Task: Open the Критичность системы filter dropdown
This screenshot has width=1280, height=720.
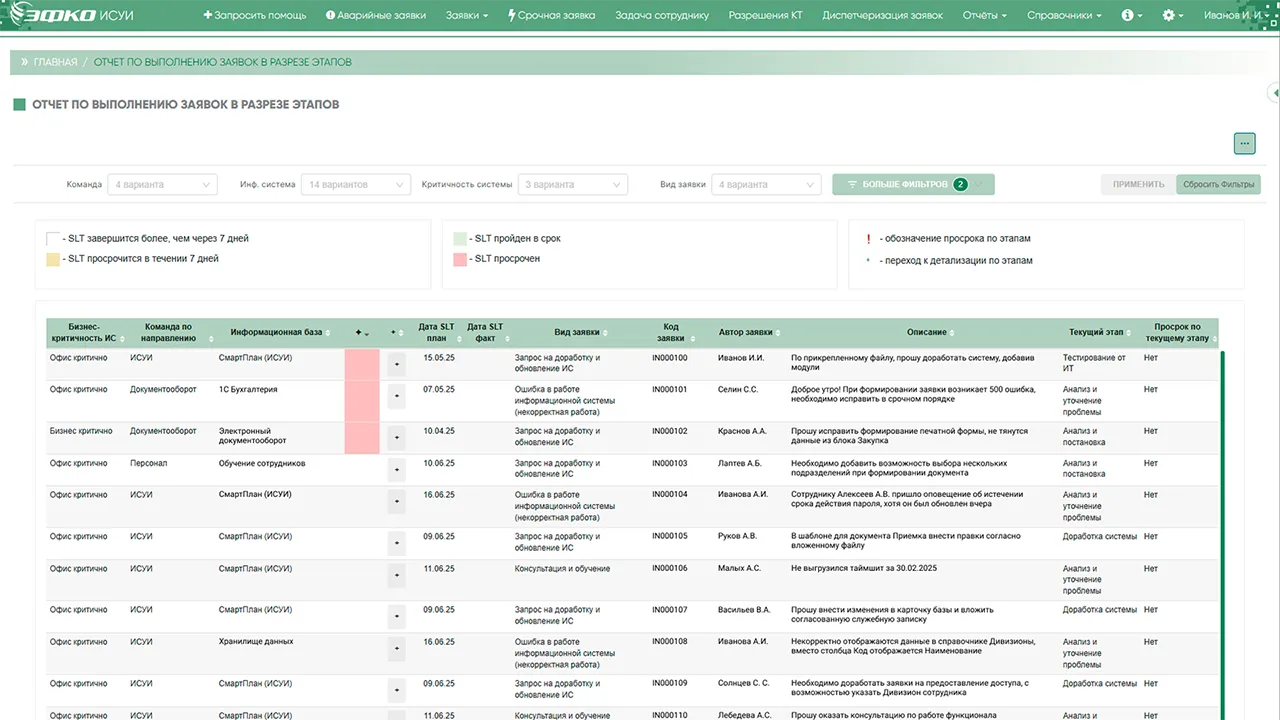Action: [573, 184]
